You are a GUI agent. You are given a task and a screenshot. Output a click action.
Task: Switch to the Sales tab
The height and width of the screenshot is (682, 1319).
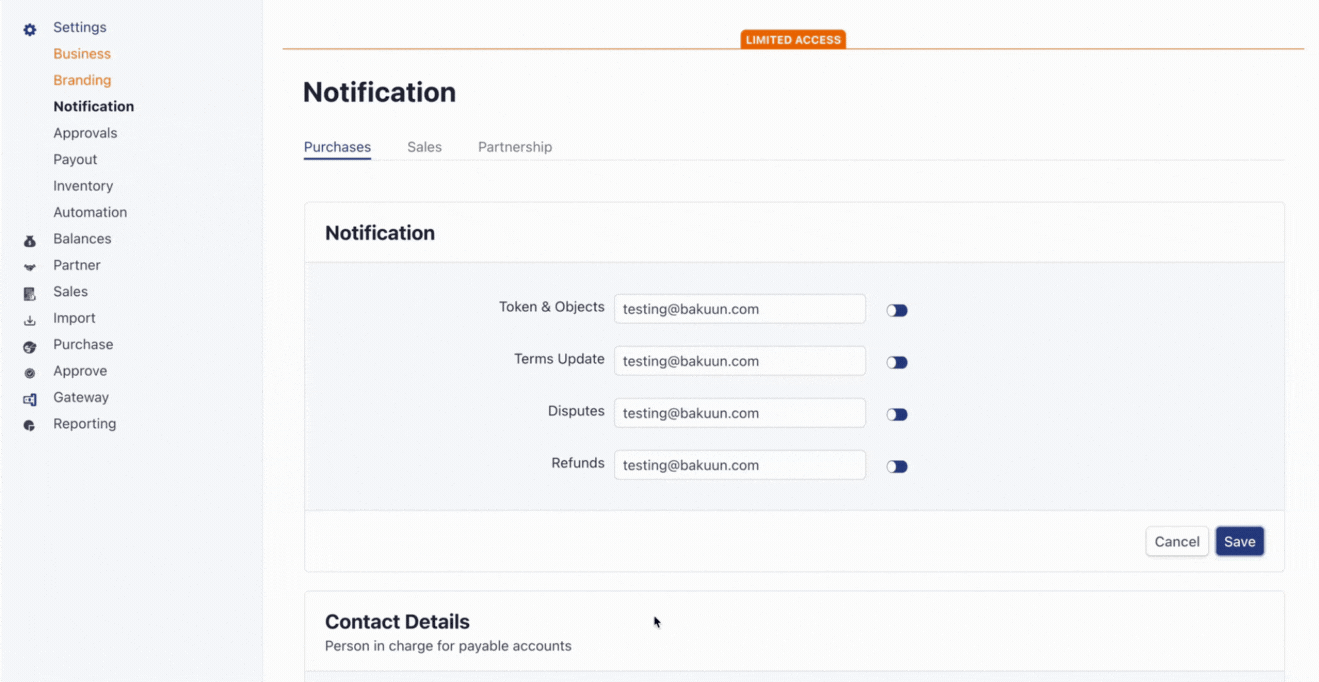tap(424, 146)
